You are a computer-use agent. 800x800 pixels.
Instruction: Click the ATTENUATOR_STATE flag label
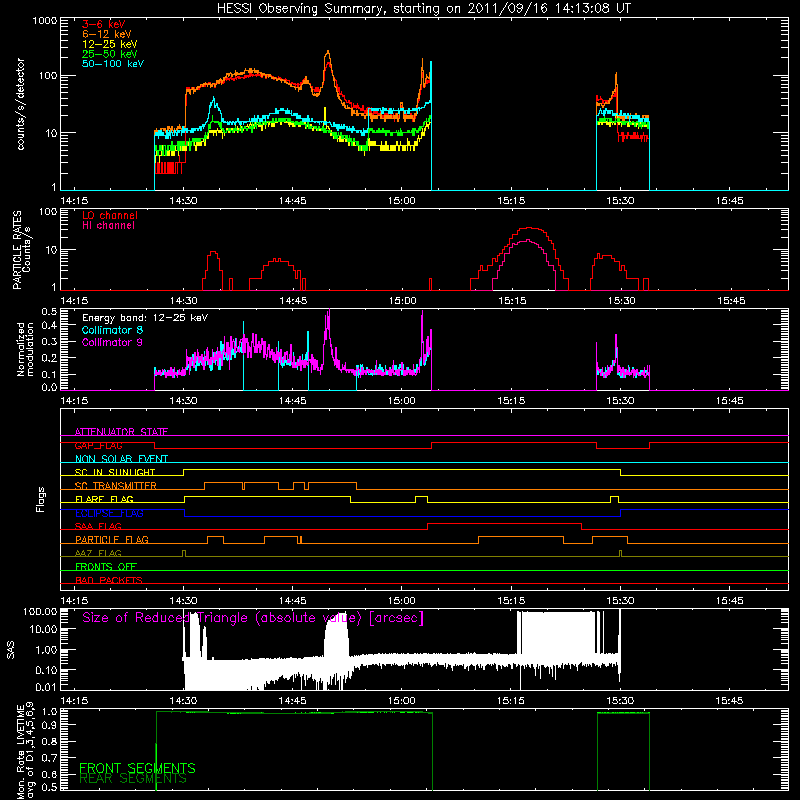tap(121, 432)
